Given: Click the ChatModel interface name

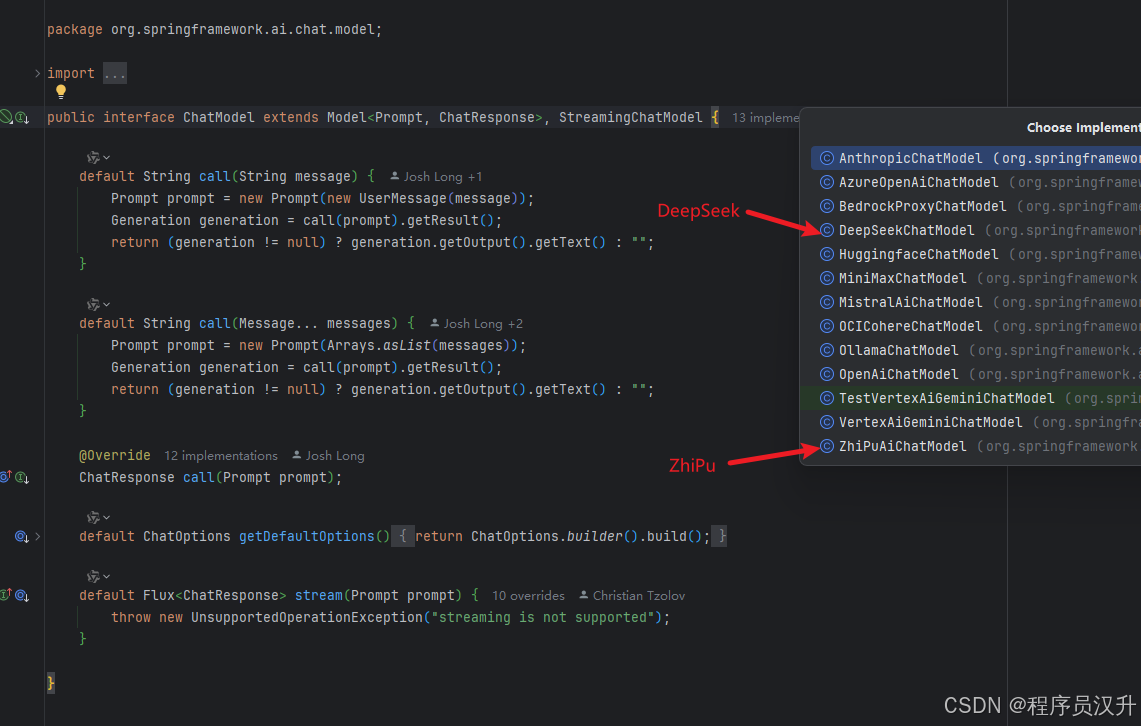Looking at the screenshot, I should pyautogui.click(x=218, y=117).
